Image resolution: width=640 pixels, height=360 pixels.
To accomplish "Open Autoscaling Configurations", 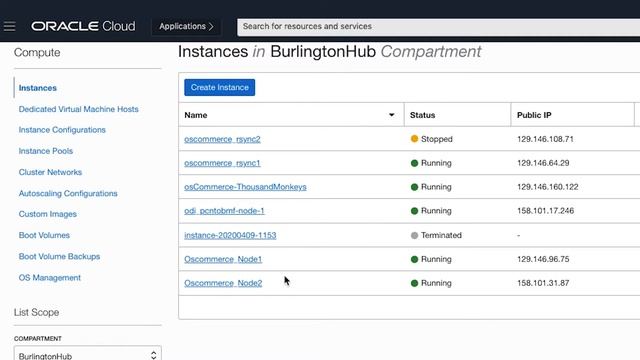I will [x=68, y=193].
